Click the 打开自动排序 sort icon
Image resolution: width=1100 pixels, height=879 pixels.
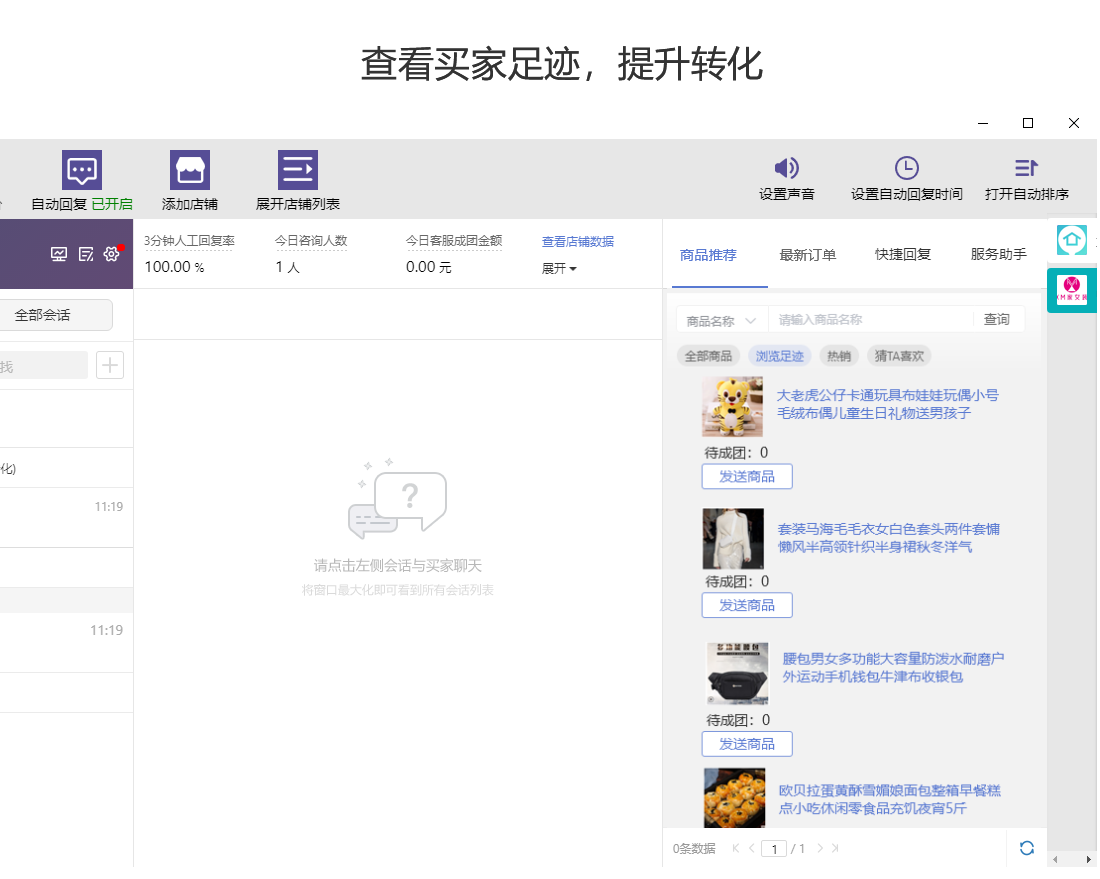(x=1026, y=168)
